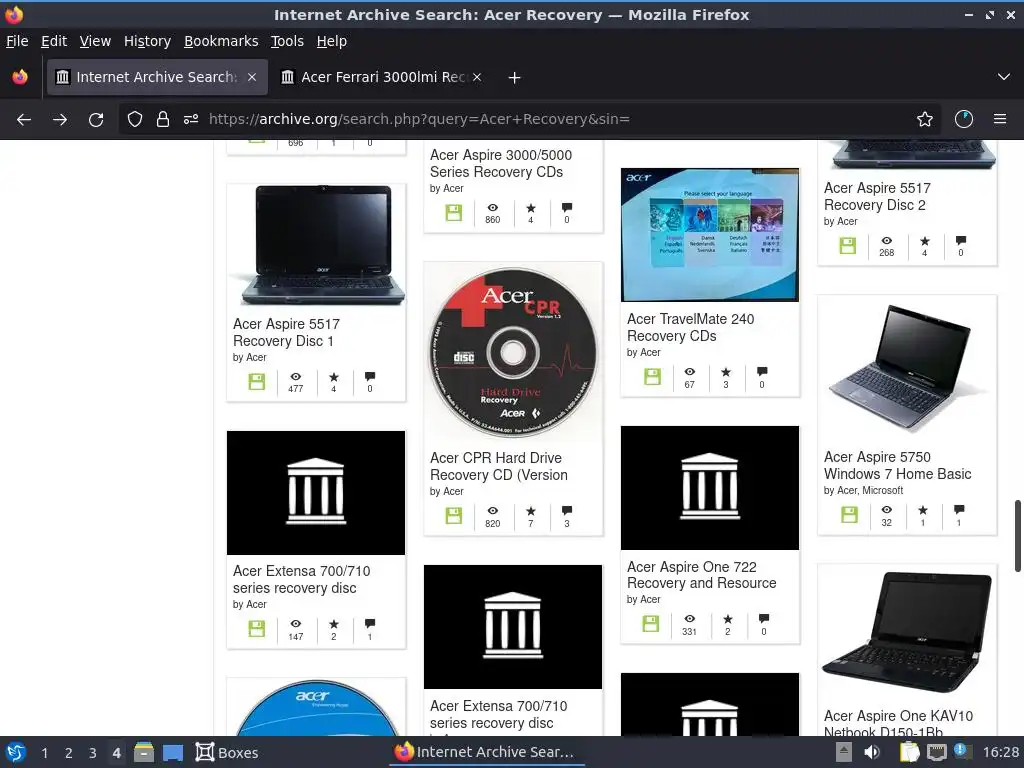The height and width of the screenshot is (768, 1024).
Task: Switch to workspace 4 on taskbar
Action: coord(116,753)
